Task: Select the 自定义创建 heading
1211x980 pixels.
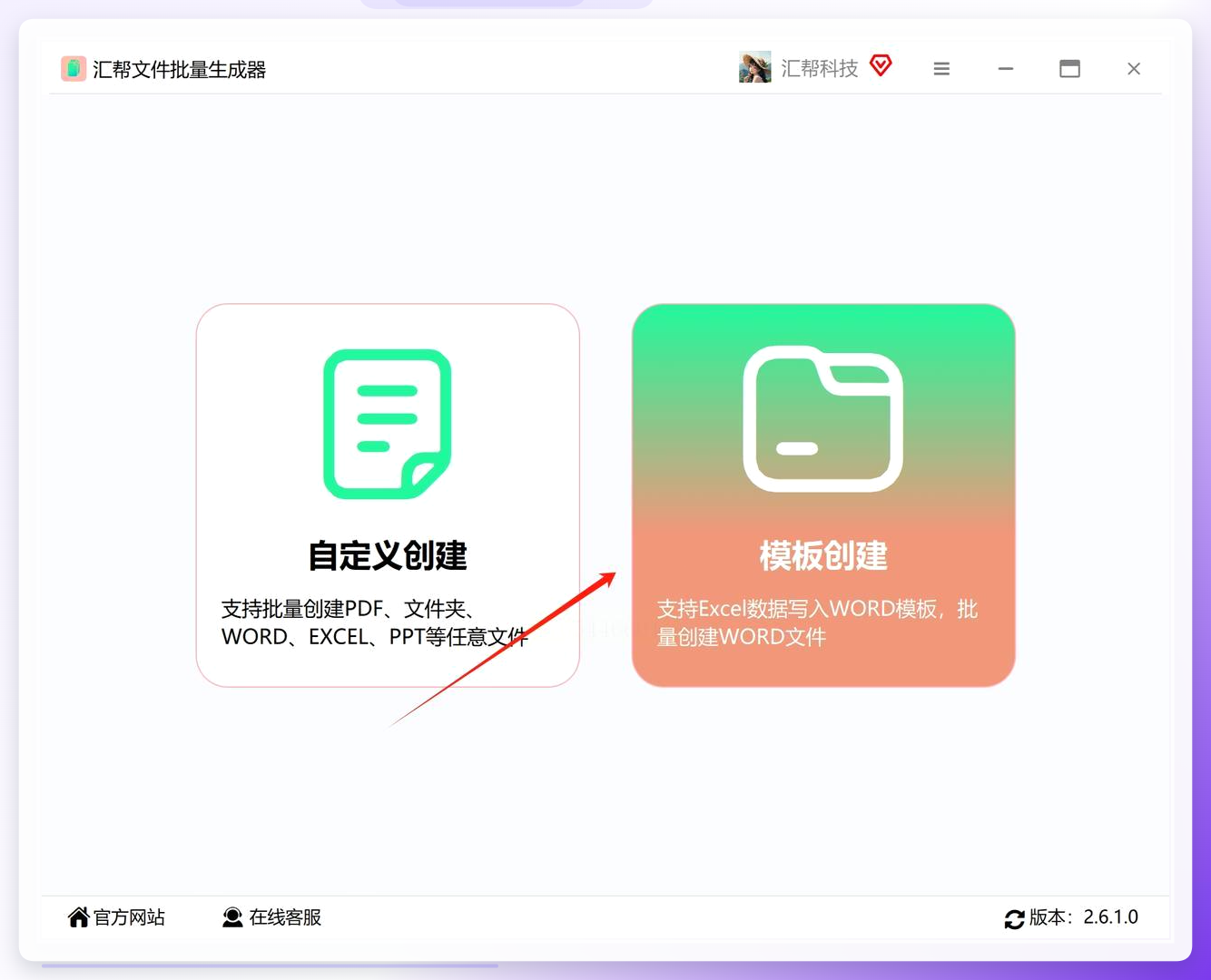Action: pyautogui.click(x=388, y=555)
